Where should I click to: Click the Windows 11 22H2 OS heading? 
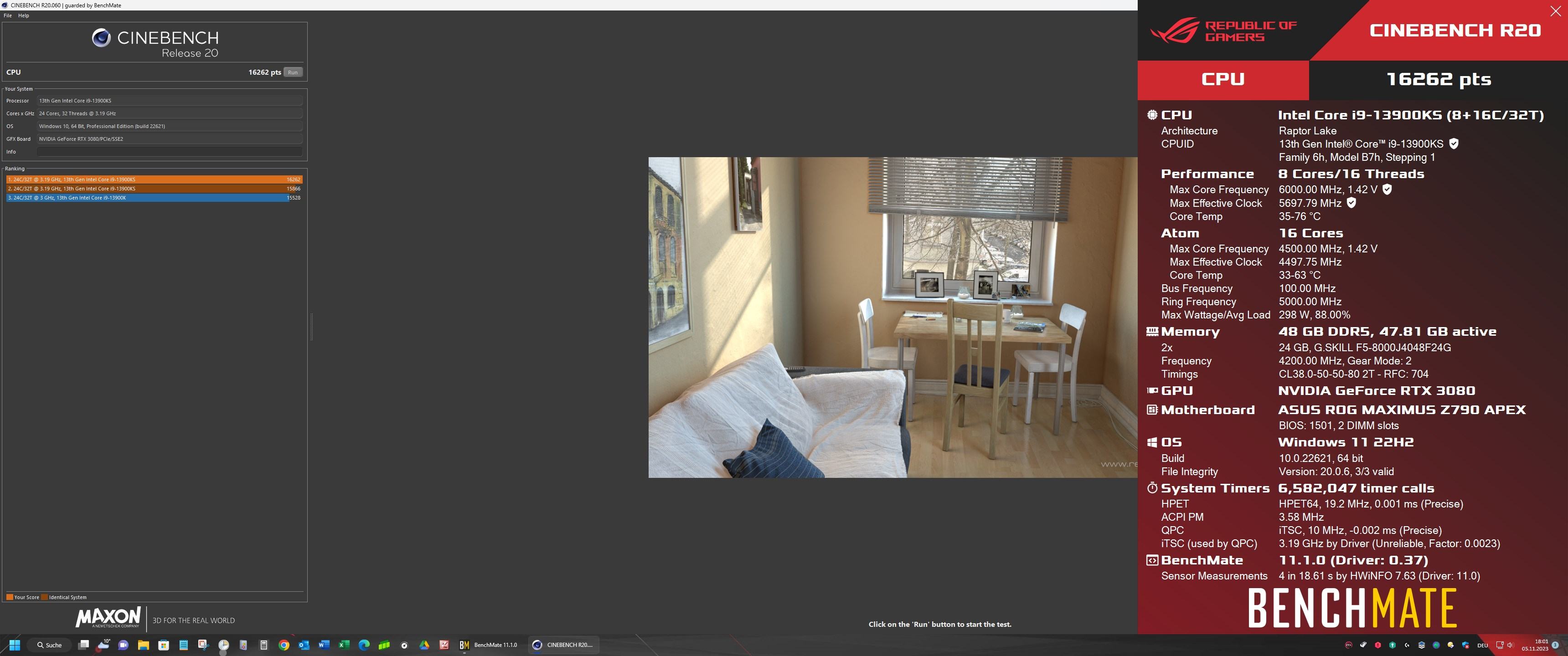1346,442
